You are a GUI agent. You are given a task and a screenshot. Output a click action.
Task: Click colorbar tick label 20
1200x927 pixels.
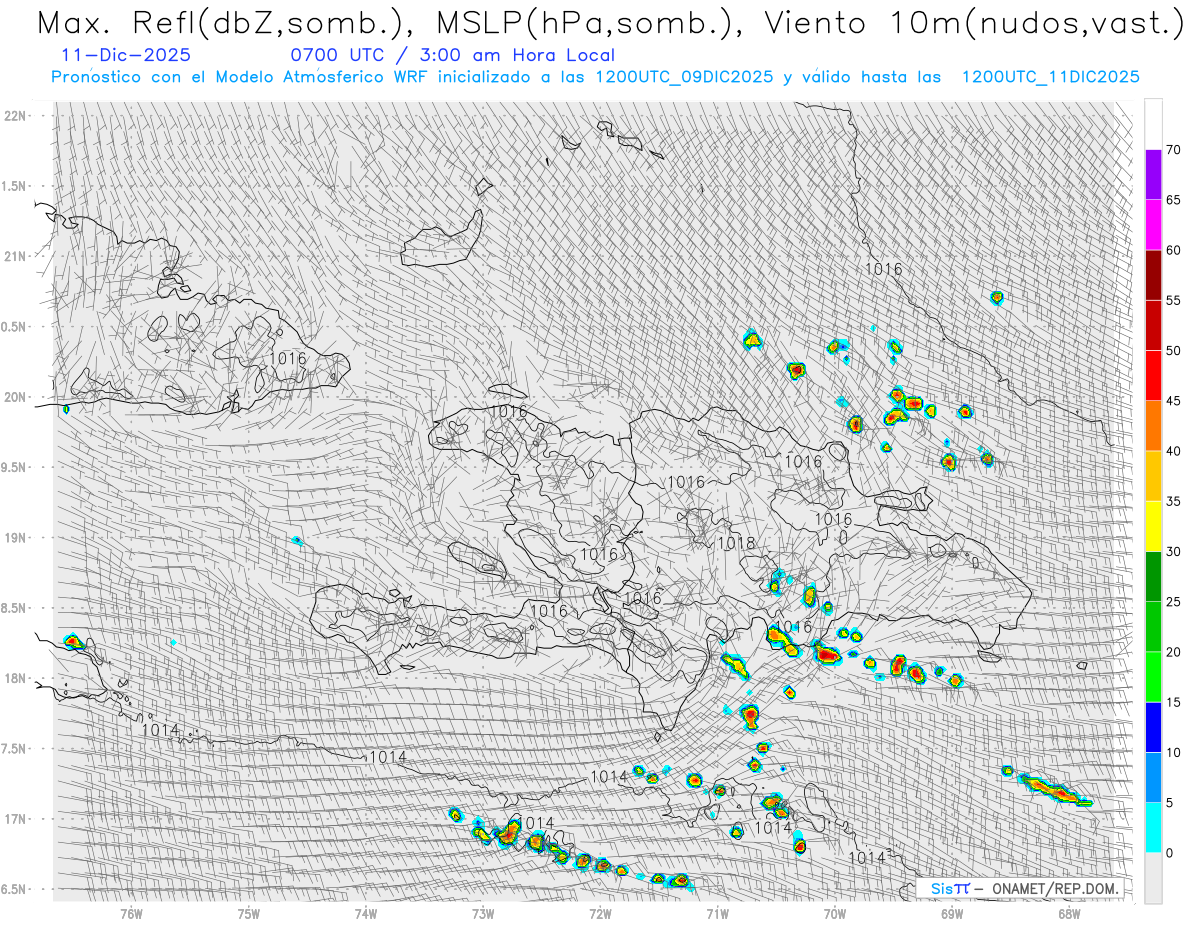click(x=1174, y=652)
